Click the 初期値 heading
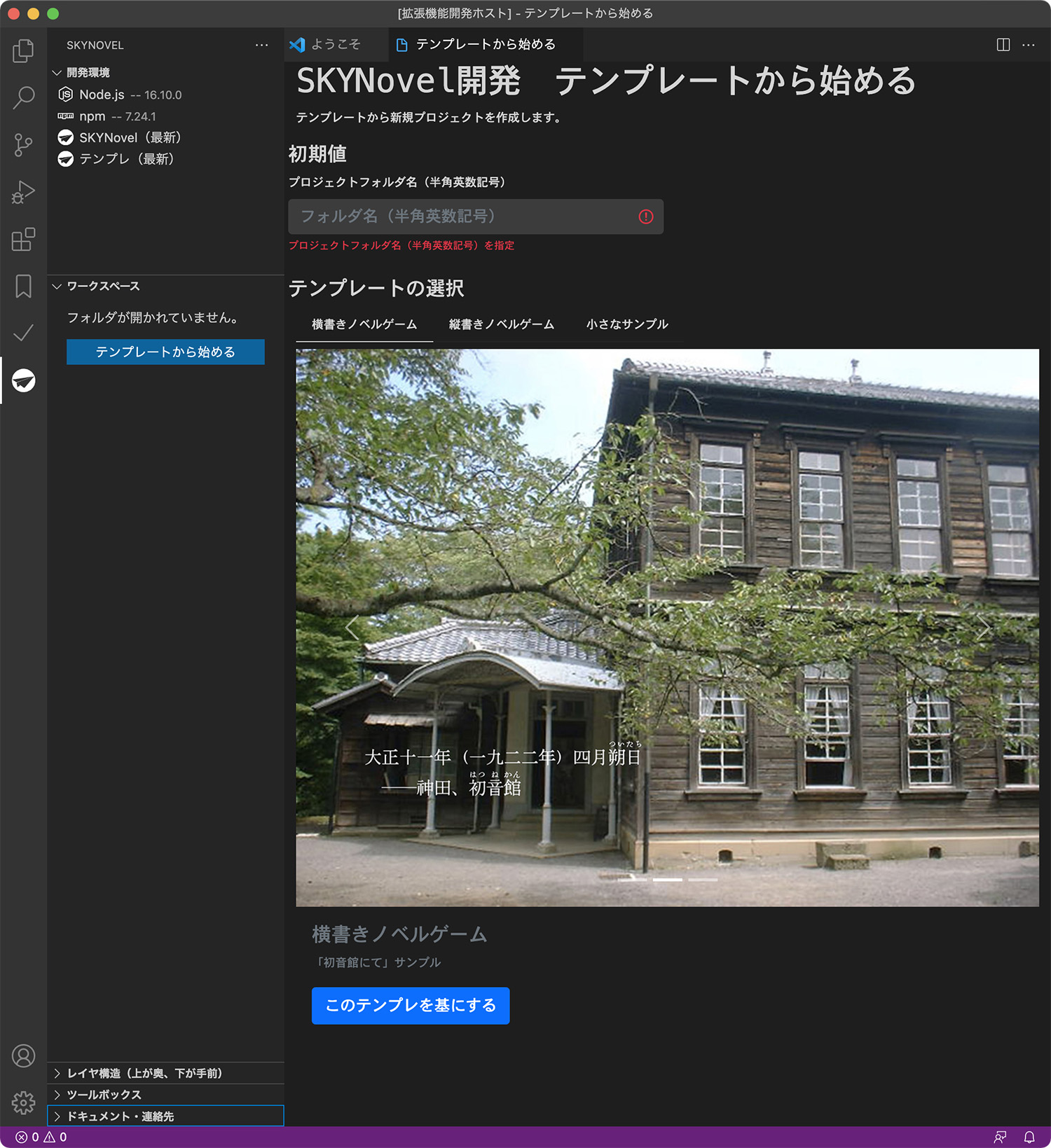The width and height of the screenshot is (1051, 1148). [x=317, y=153]
